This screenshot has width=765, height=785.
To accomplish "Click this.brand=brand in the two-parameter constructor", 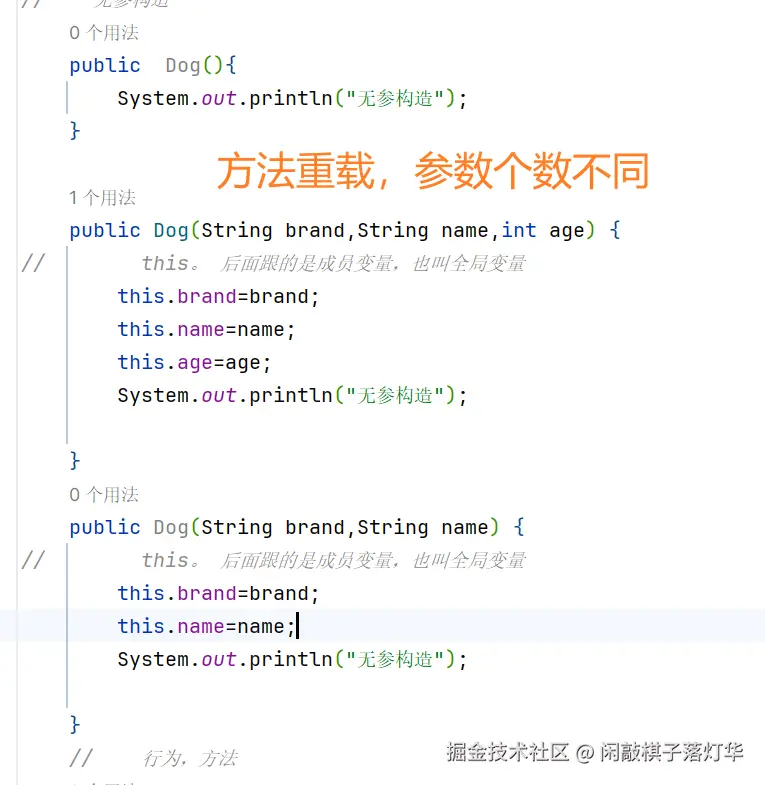I will tap(218, 593).
